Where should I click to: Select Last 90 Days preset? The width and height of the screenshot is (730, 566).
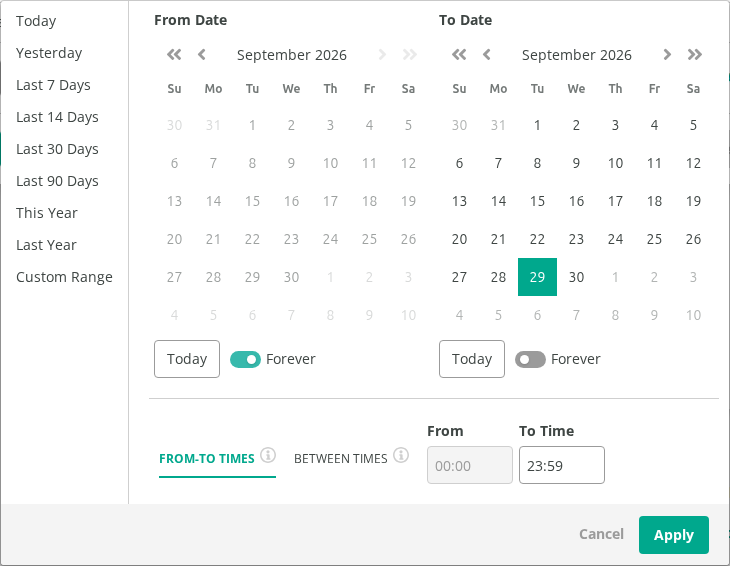tap(57, 181)
